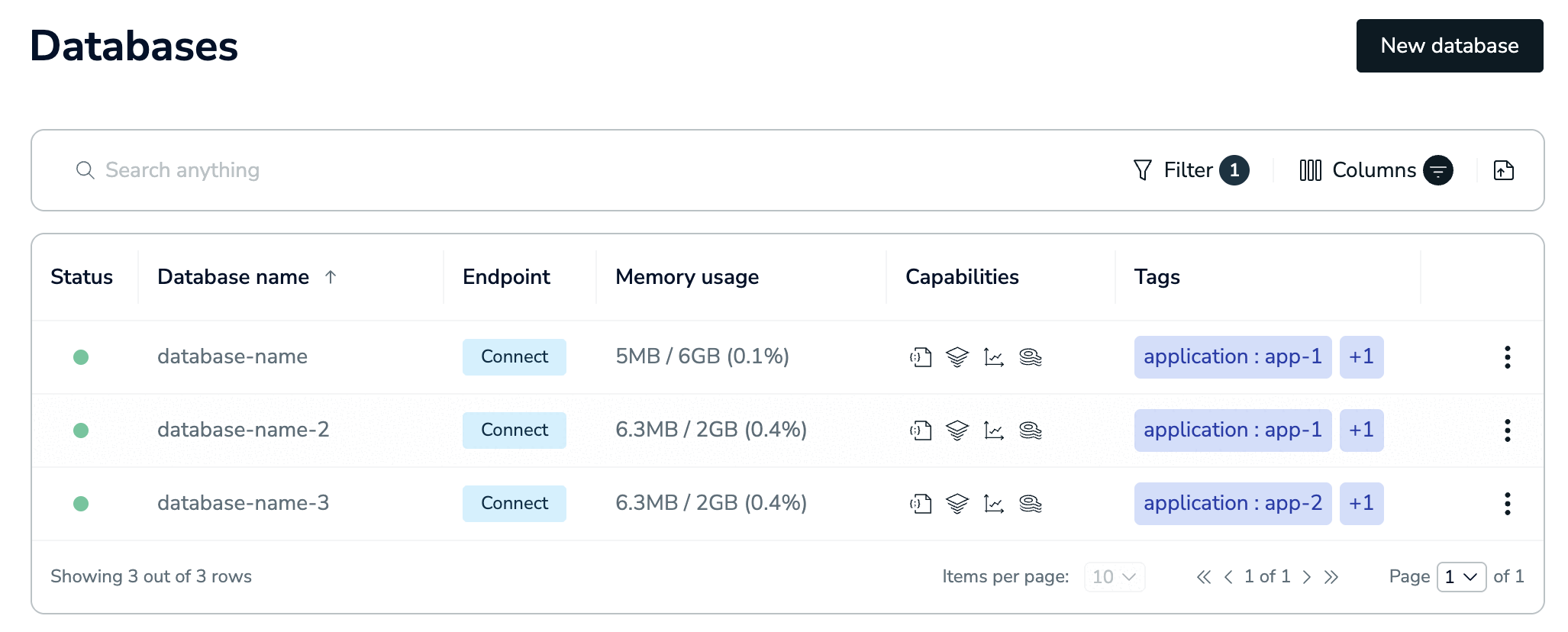Expand the +1 tags badge for database-name
Image resolution: width=1568 pixels, height=632 pixels.
coord(1361,357)
